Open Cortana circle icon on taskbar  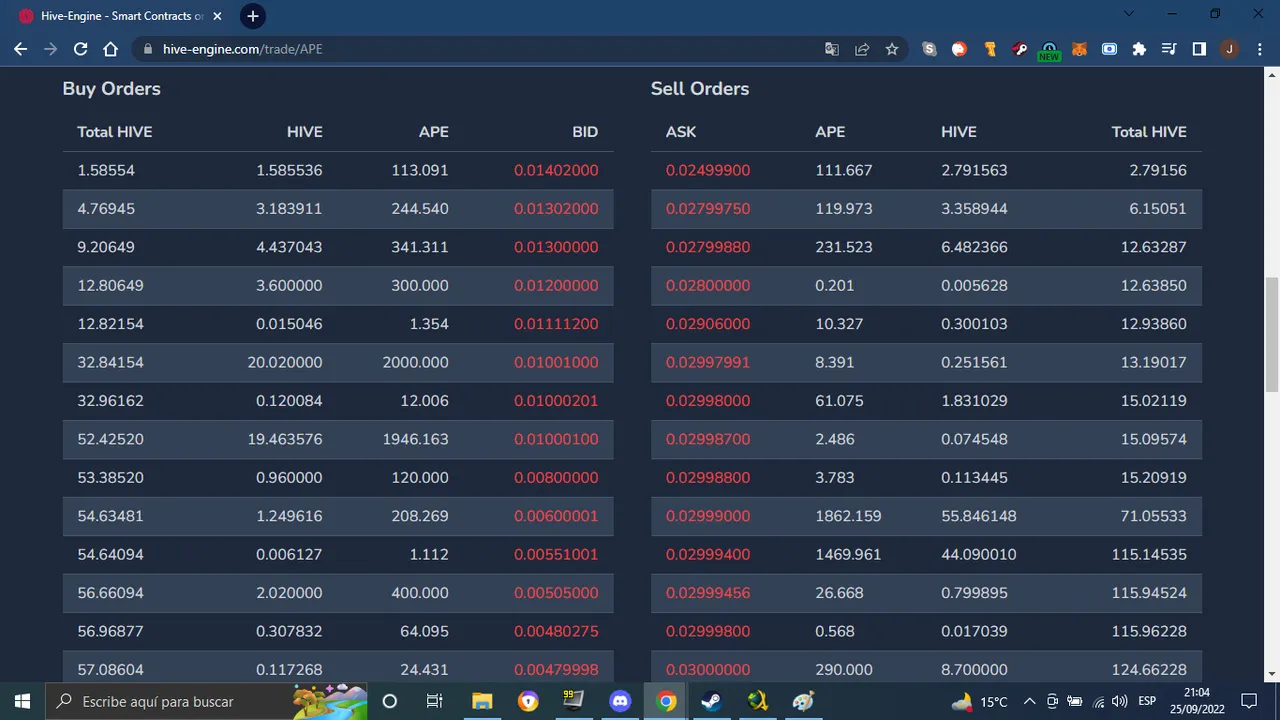[x=390, y=701]
